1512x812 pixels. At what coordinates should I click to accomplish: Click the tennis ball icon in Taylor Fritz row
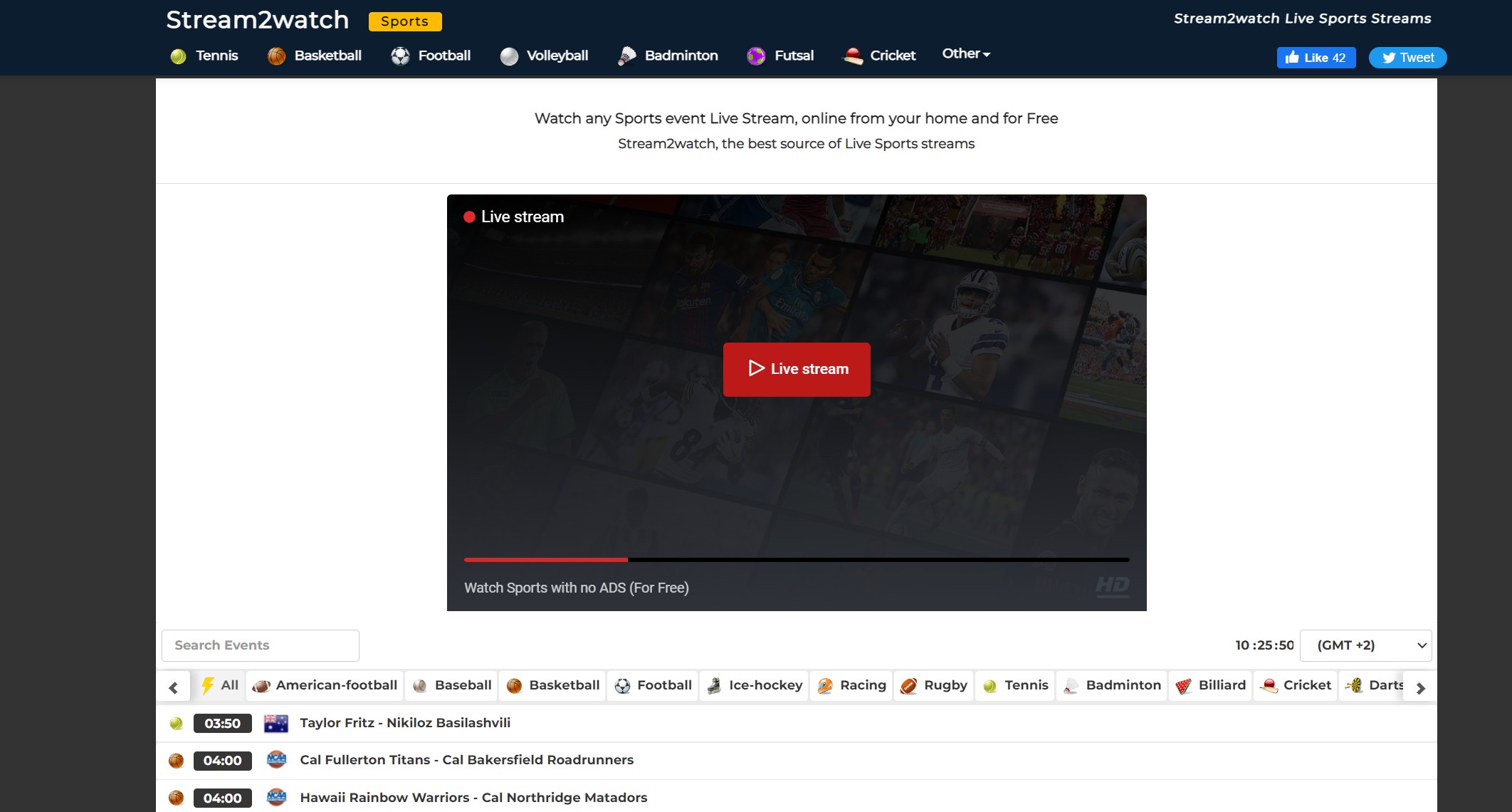176,724
